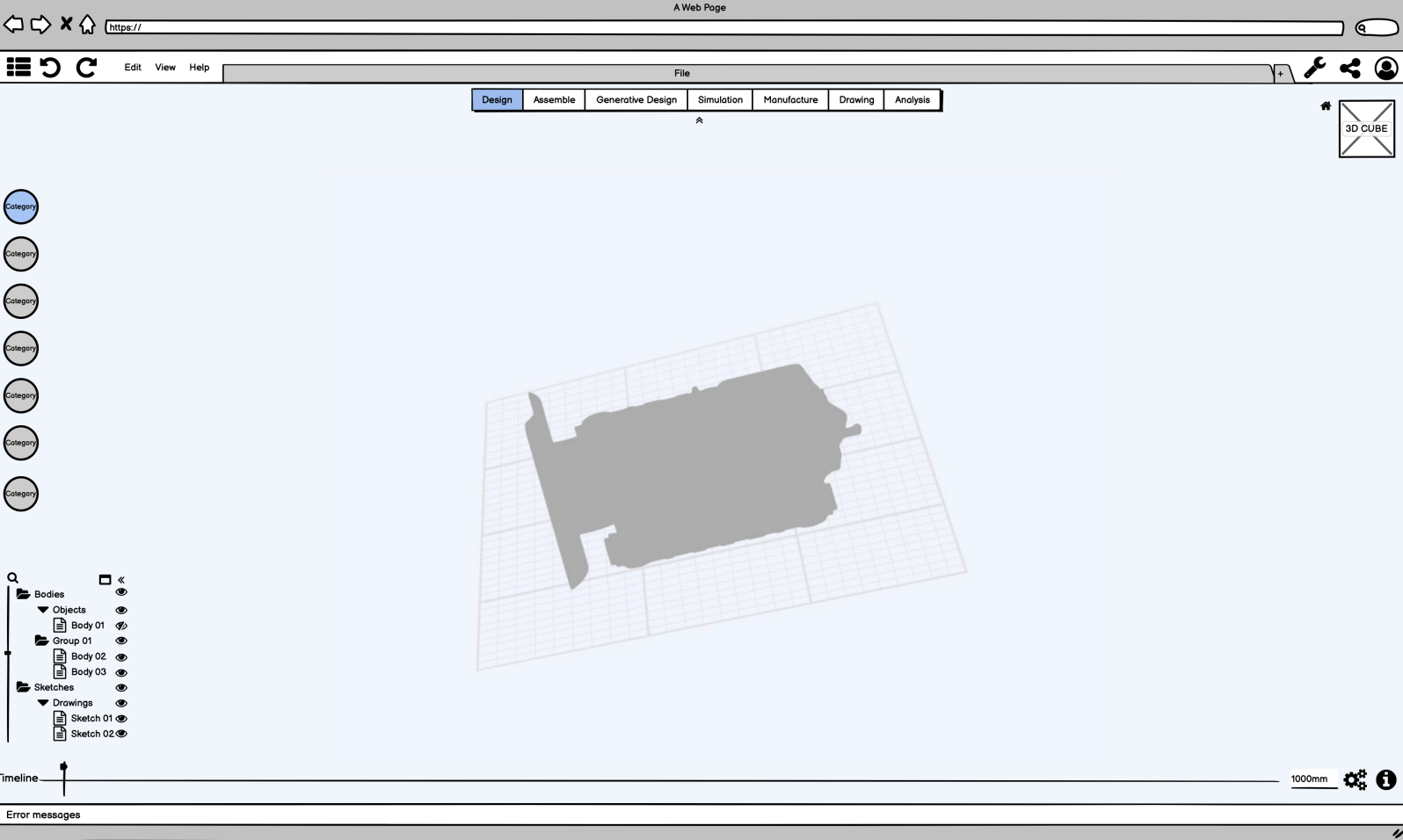The image size is (1403, 840).
Task: Open the Edit menu
Action: coord(133,68)
